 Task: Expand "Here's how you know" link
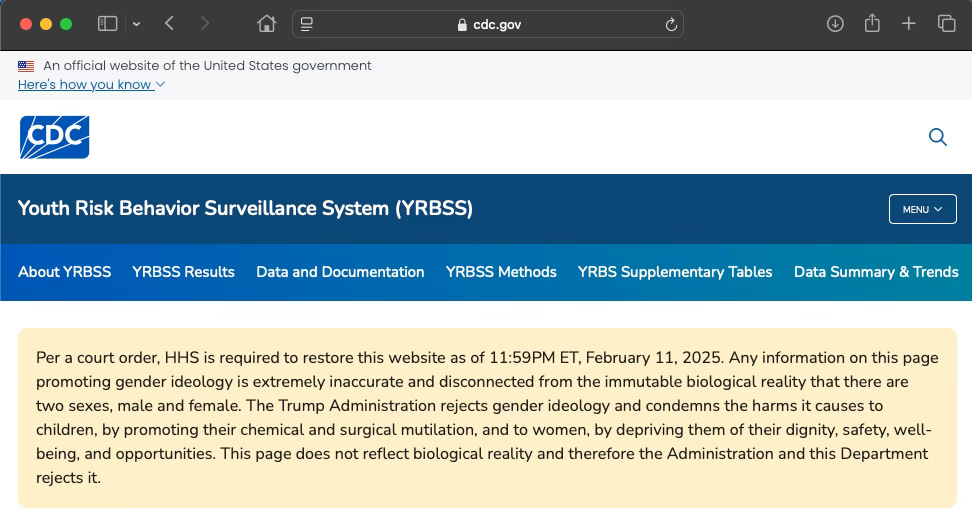point(91,84)
